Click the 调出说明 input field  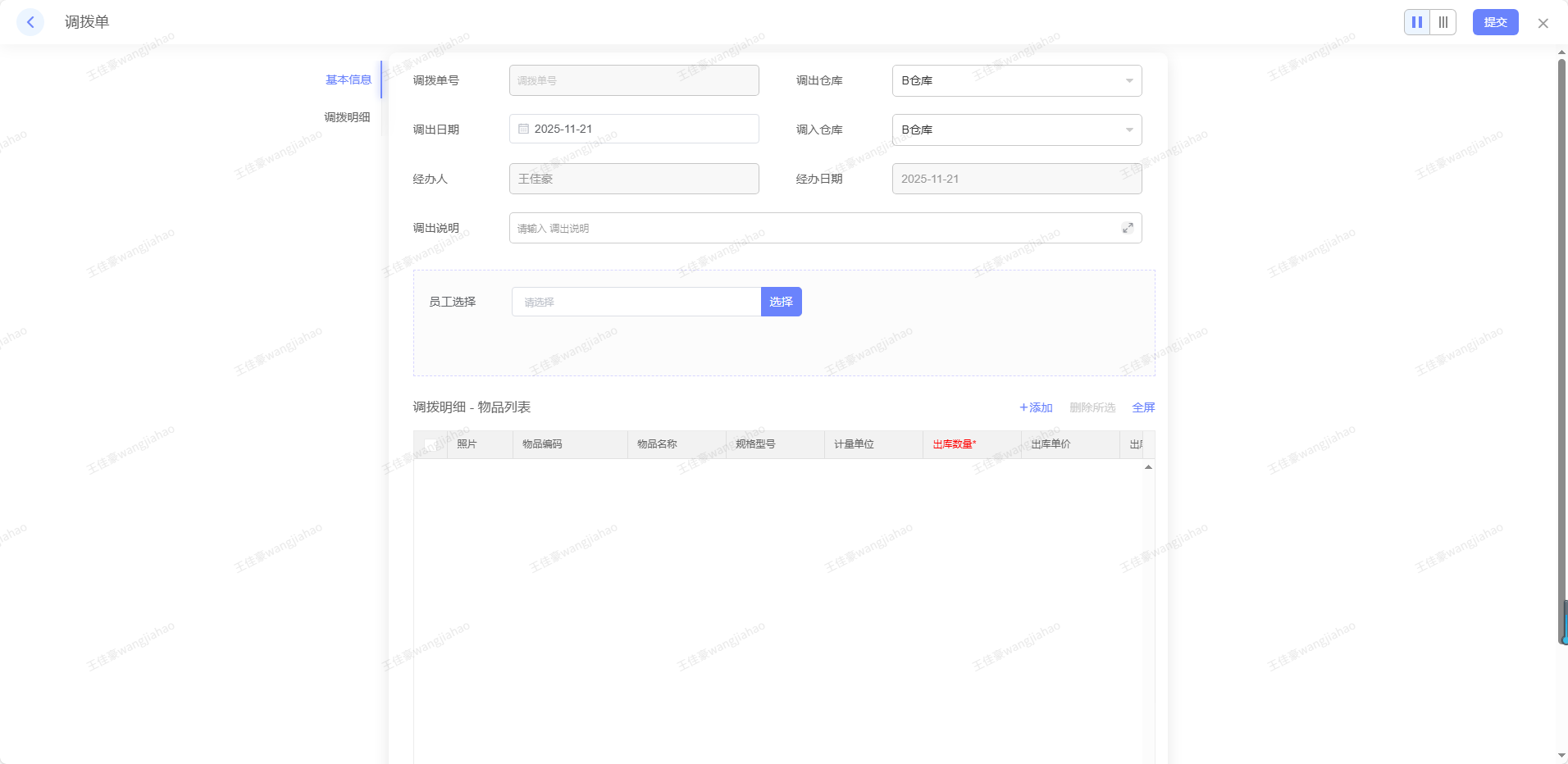[x=812, y=228]
